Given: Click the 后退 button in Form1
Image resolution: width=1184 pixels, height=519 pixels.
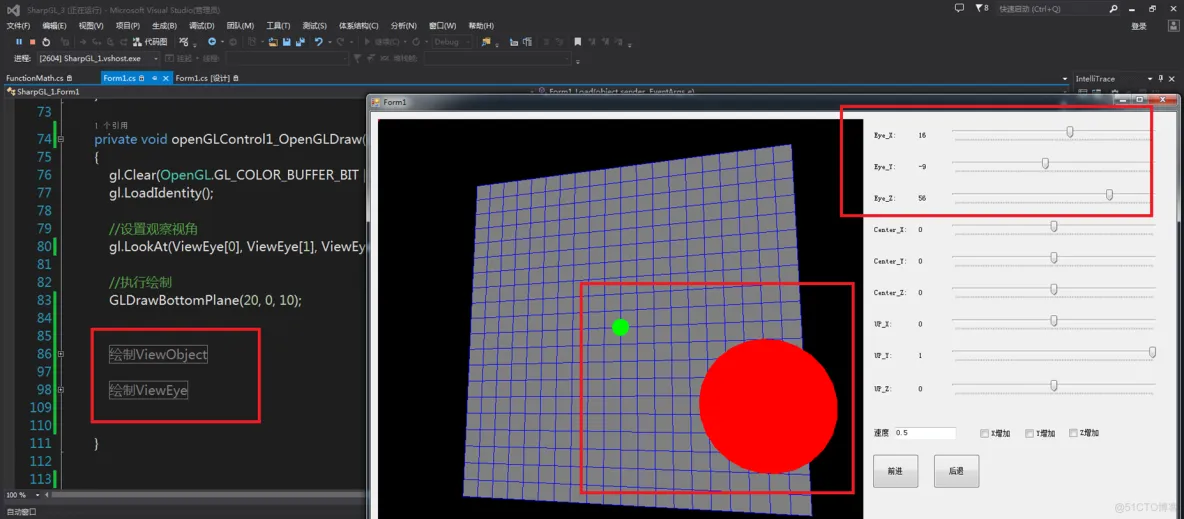Looking at the screenshot, I should (x=956, y=471).
